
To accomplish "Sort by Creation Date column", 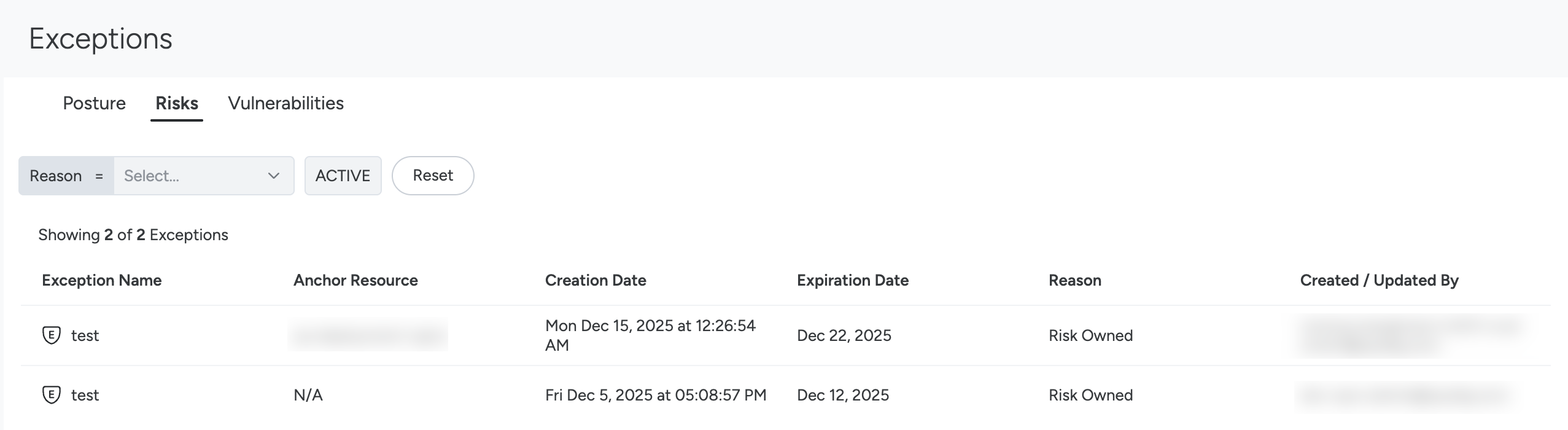I will (x=596, y=281).
